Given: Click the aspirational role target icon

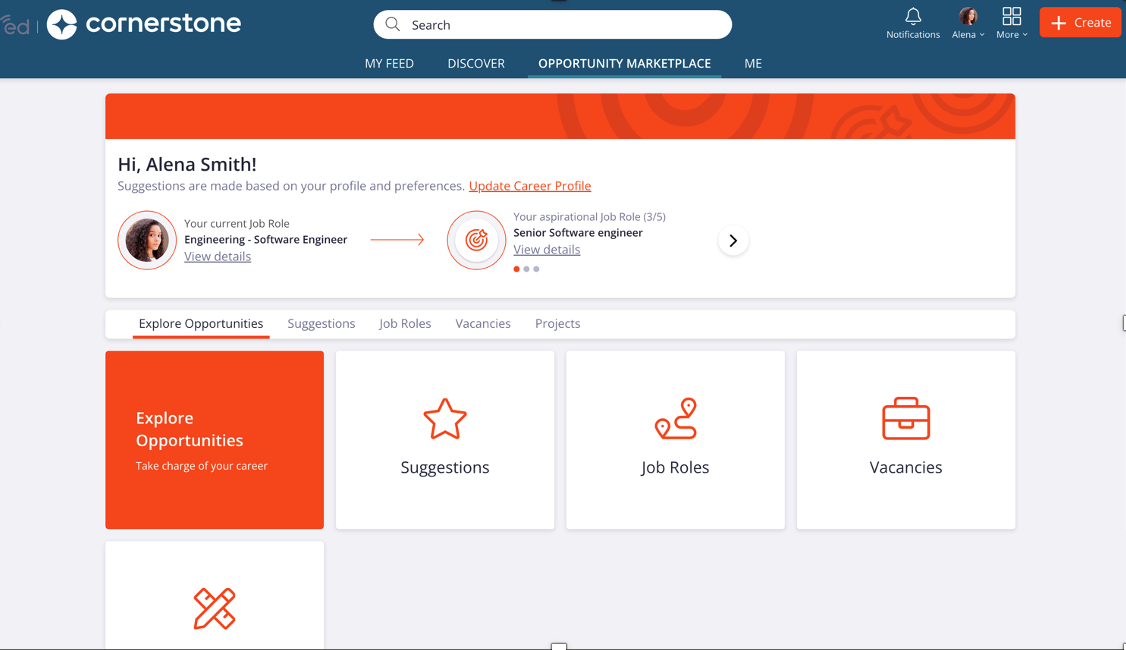Looking at the screenshot, I should [x=476, y=240].
